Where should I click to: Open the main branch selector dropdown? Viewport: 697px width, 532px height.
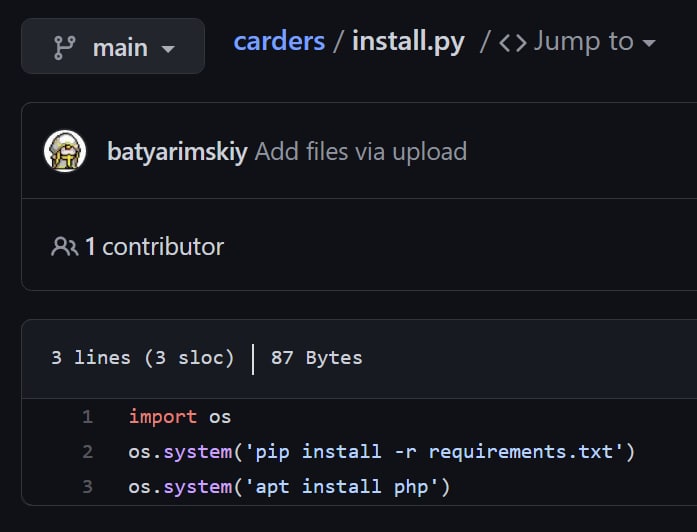113,46
